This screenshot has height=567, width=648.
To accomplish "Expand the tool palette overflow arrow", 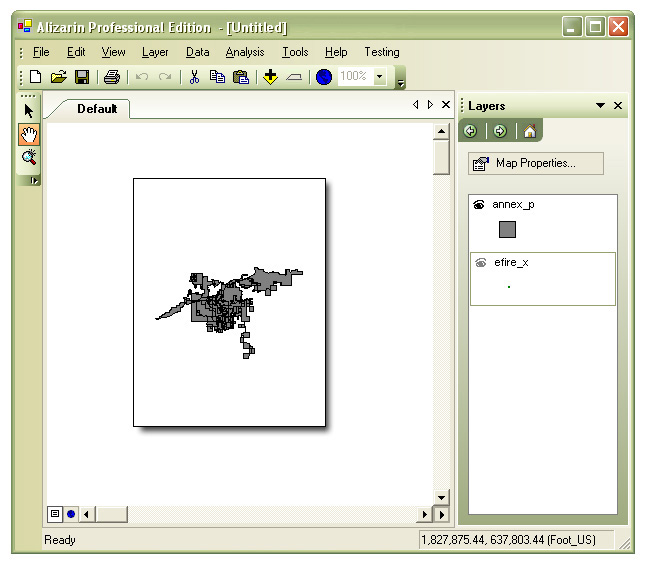I will [34, 181].
